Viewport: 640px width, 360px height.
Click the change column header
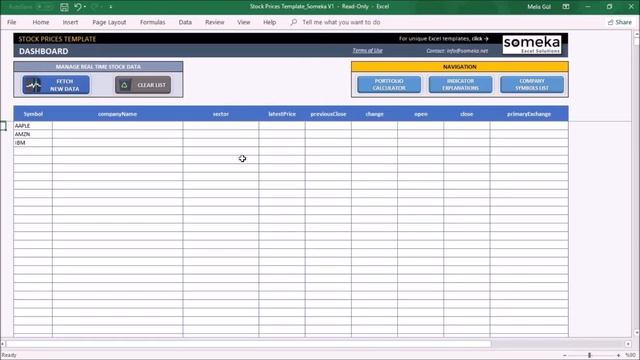pos(374,114)
